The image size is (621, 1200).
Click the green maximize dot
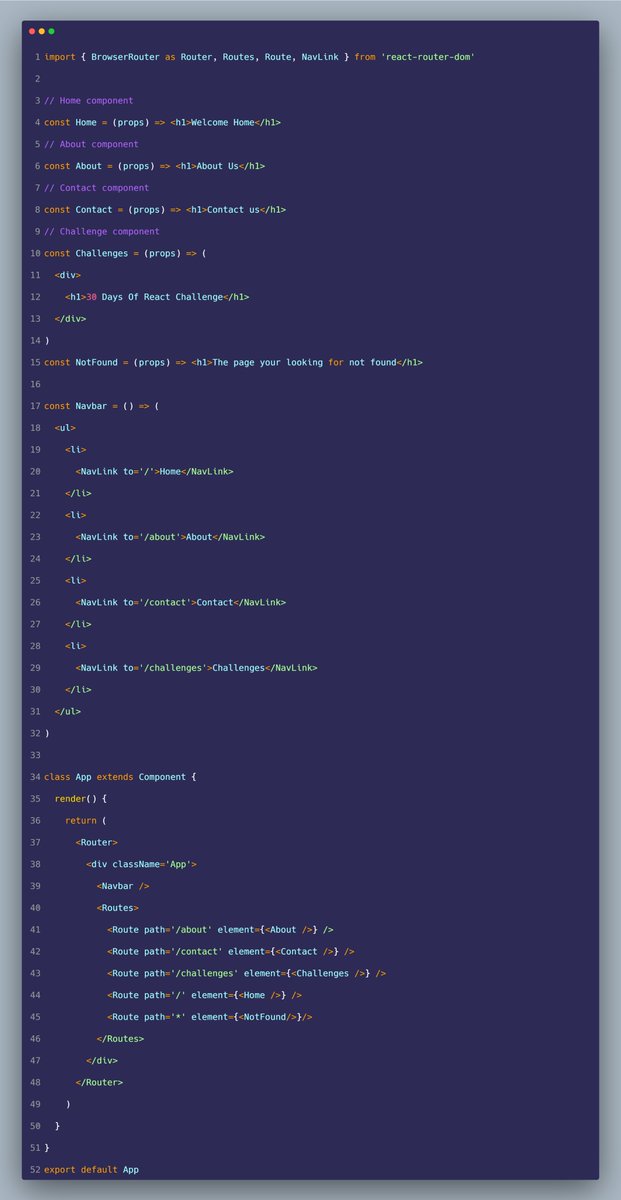(52, 31)
